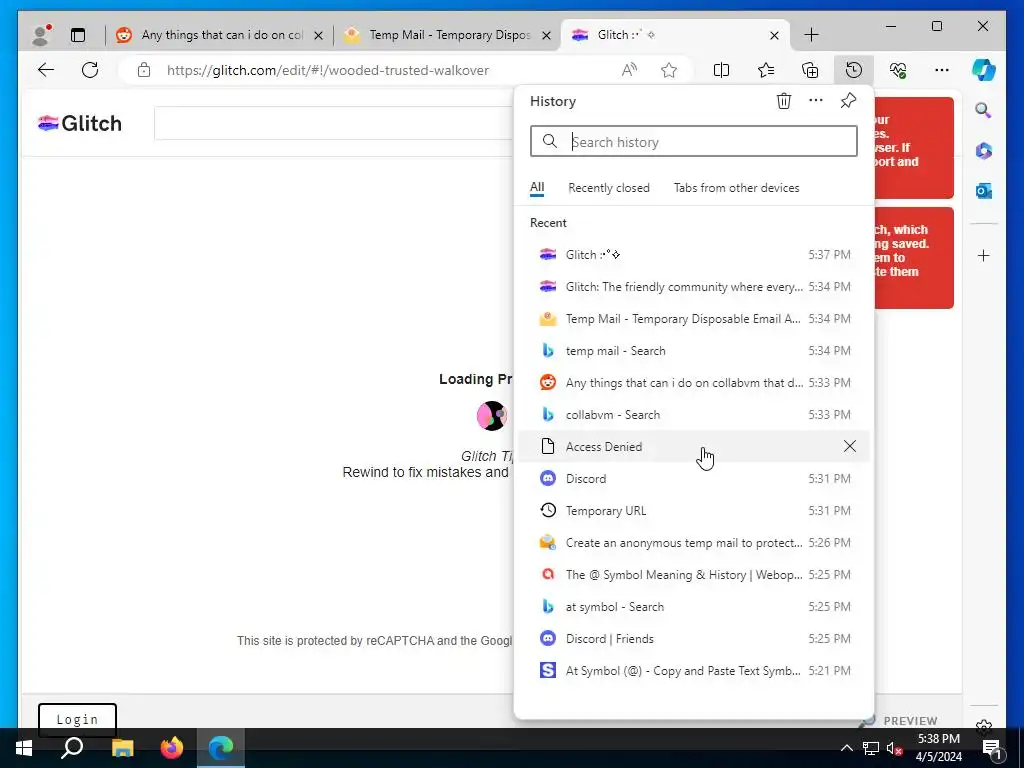Image resolution: width=1024 pixels, height=768 pixels.
Task: Open the Access Denied history entry
Action: click(x=694, y=447)
